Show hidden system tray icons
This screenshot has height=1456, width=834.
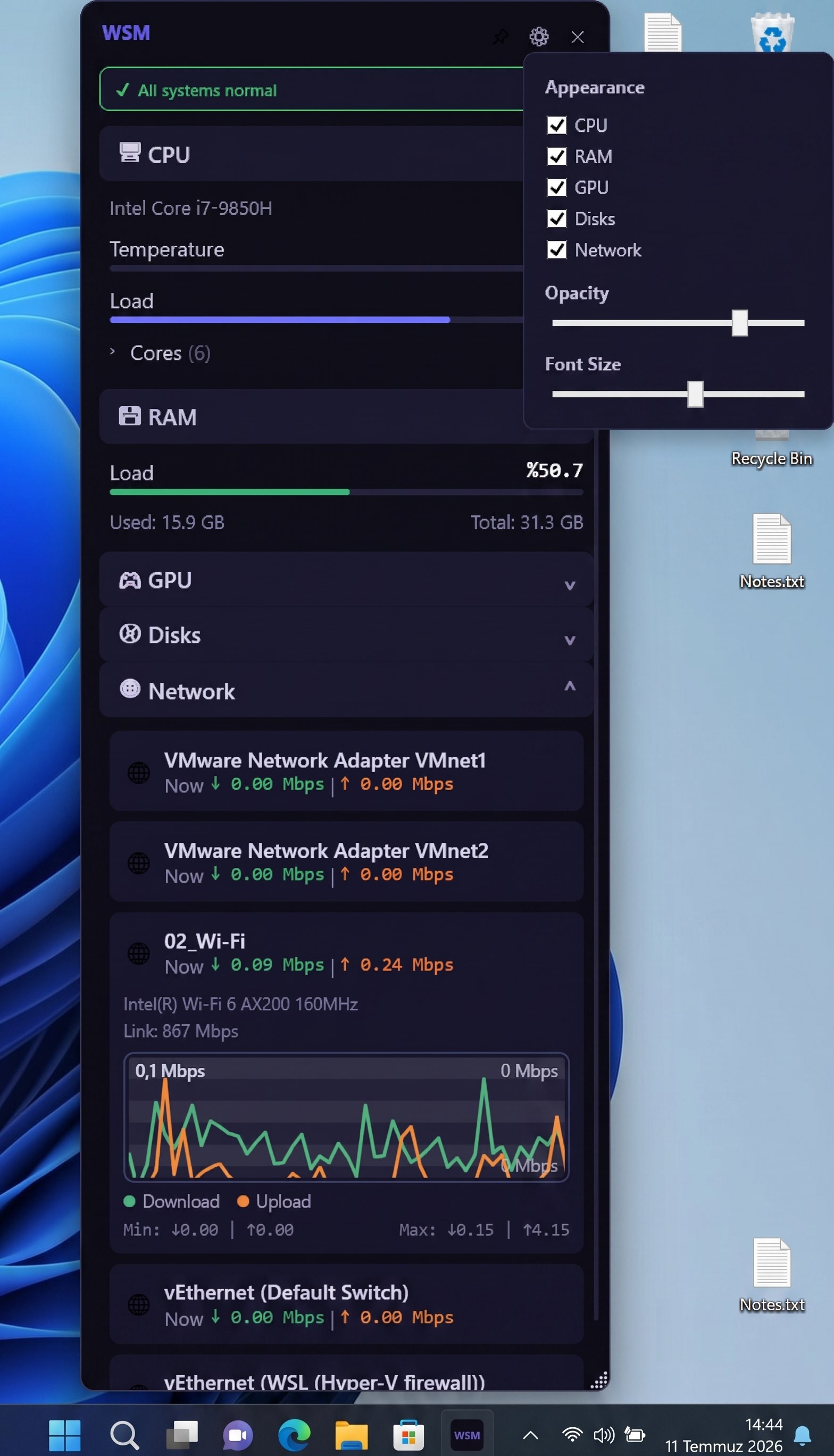point(530,1435)
